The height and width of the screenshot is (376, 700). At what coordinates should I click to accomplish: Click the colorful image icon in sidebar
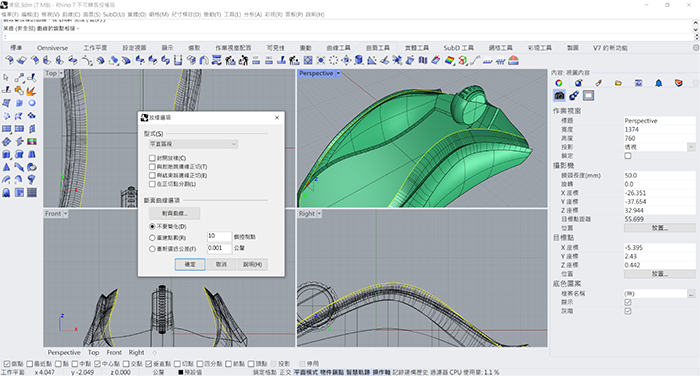pyautogui.click(x=32, y=142)
